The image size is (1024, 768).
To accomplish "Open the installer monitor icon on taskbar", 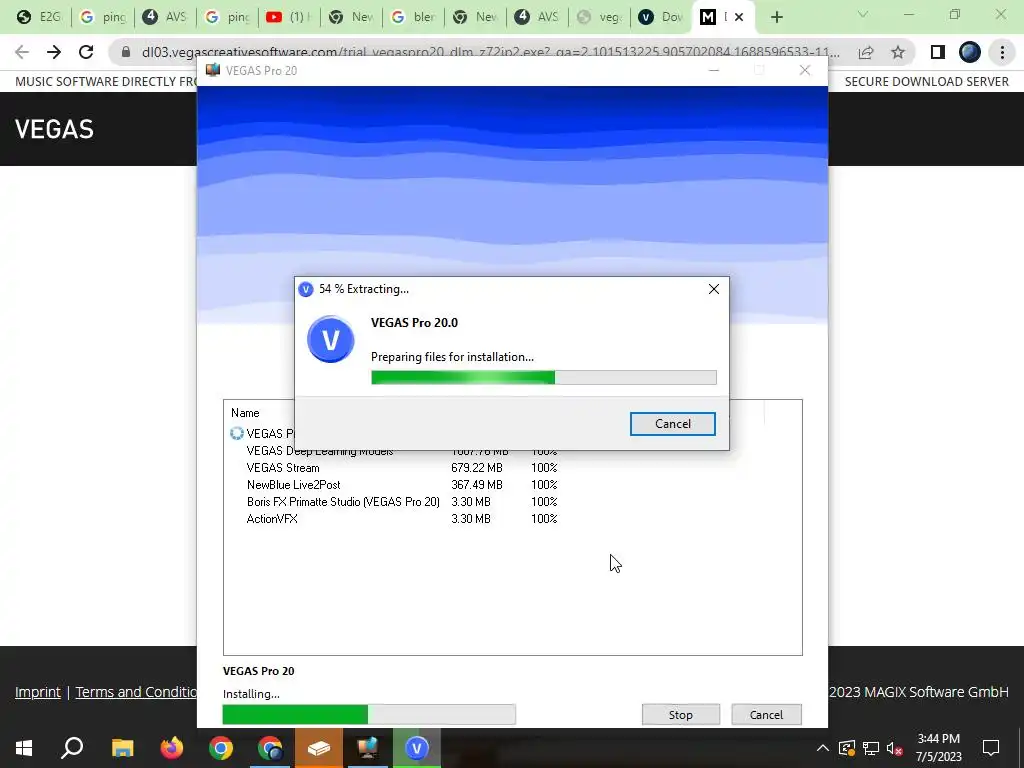I will pyautogui.click(x=368, y=748).
